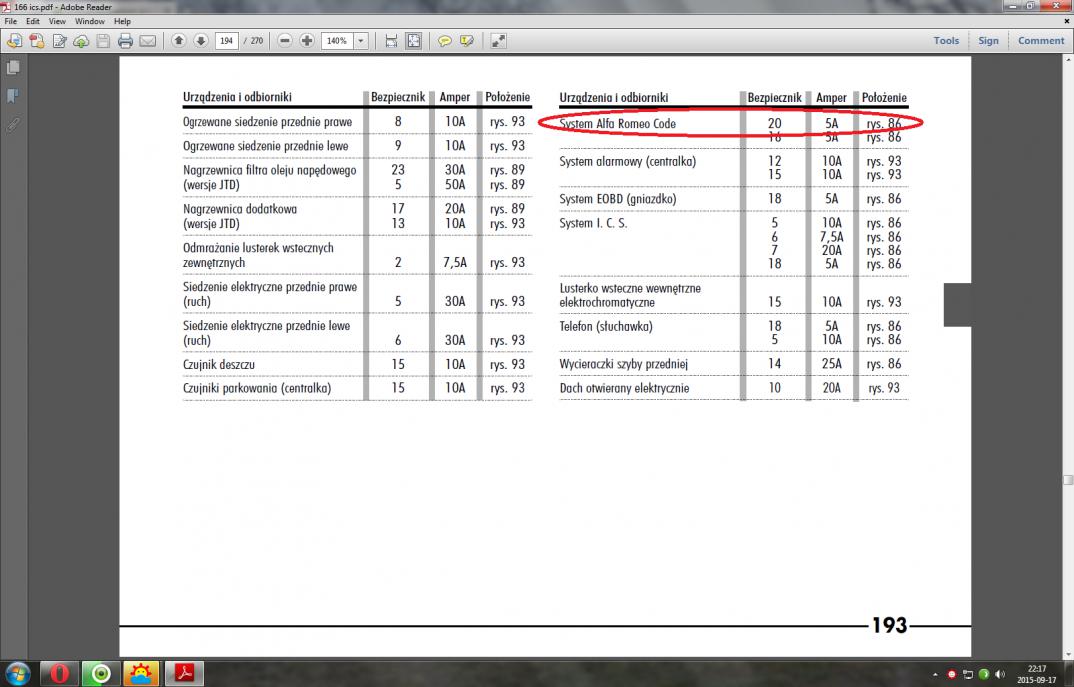Click the vertical scrollbar thumb

coord(1068,479)
